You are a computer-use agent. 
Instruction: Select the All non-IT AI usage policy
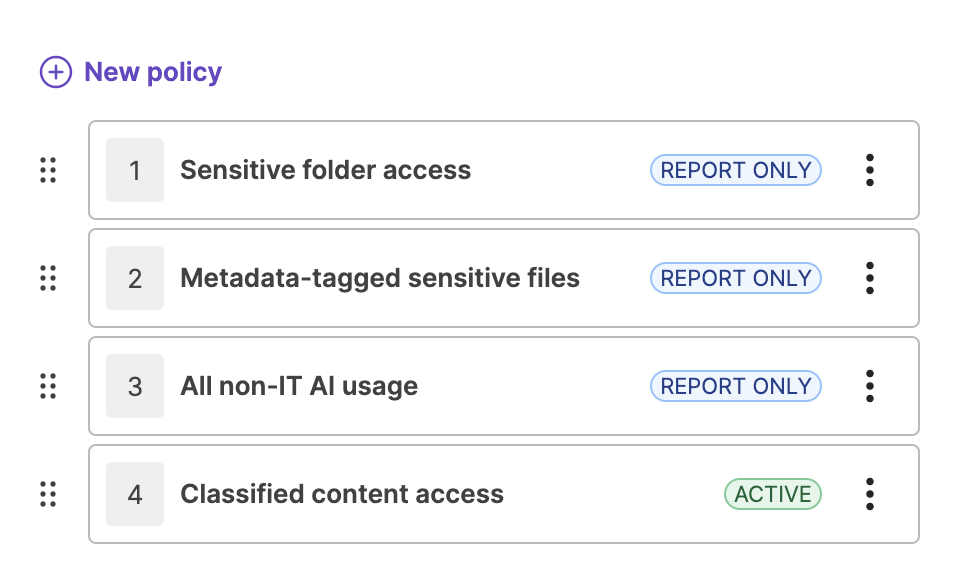[299, 386]
